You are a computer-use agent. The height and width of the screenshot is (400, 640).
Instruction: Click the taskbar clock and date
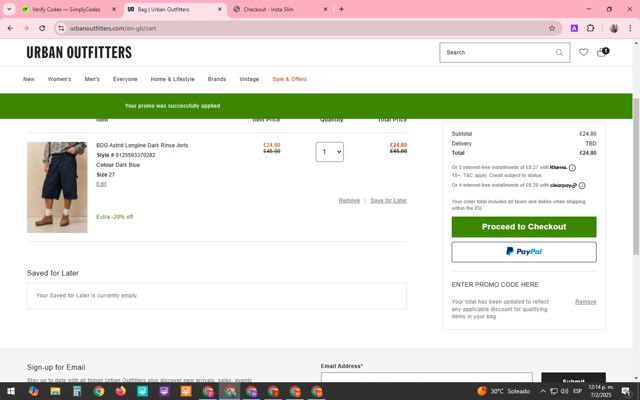tap(601, 391)
